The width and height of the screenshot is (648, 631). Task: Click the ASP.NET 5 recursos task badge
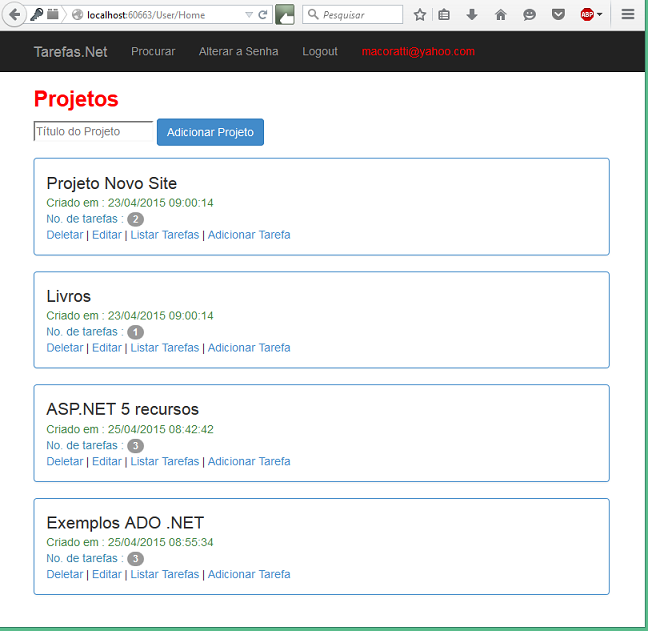135,446
